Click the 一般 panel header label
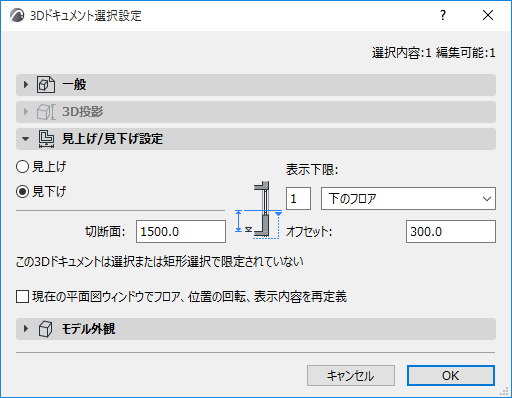The image size is (512, 398). (x=74, y=85)
